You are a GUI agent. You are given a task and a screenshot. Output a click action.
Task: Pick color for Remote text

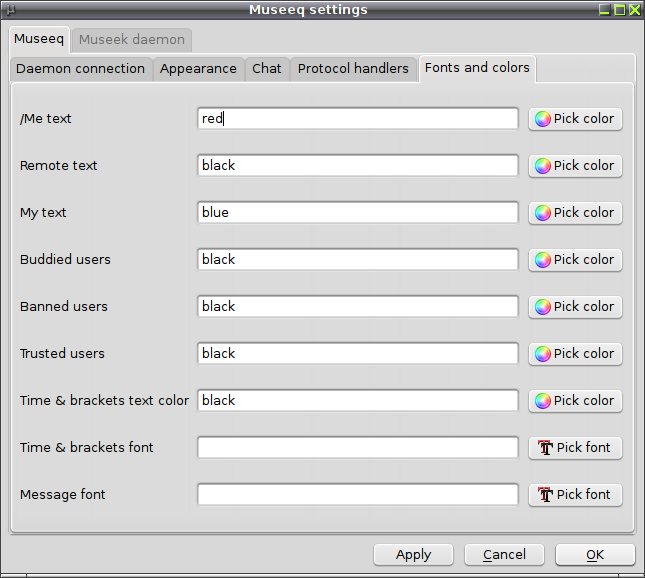tap(575, 166)
